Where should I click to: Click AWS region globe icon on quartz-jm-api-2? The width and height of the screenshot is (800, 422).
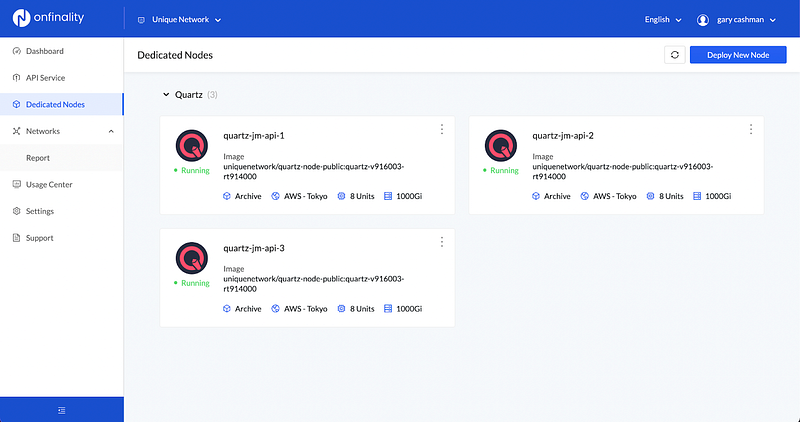click(585, 196)
